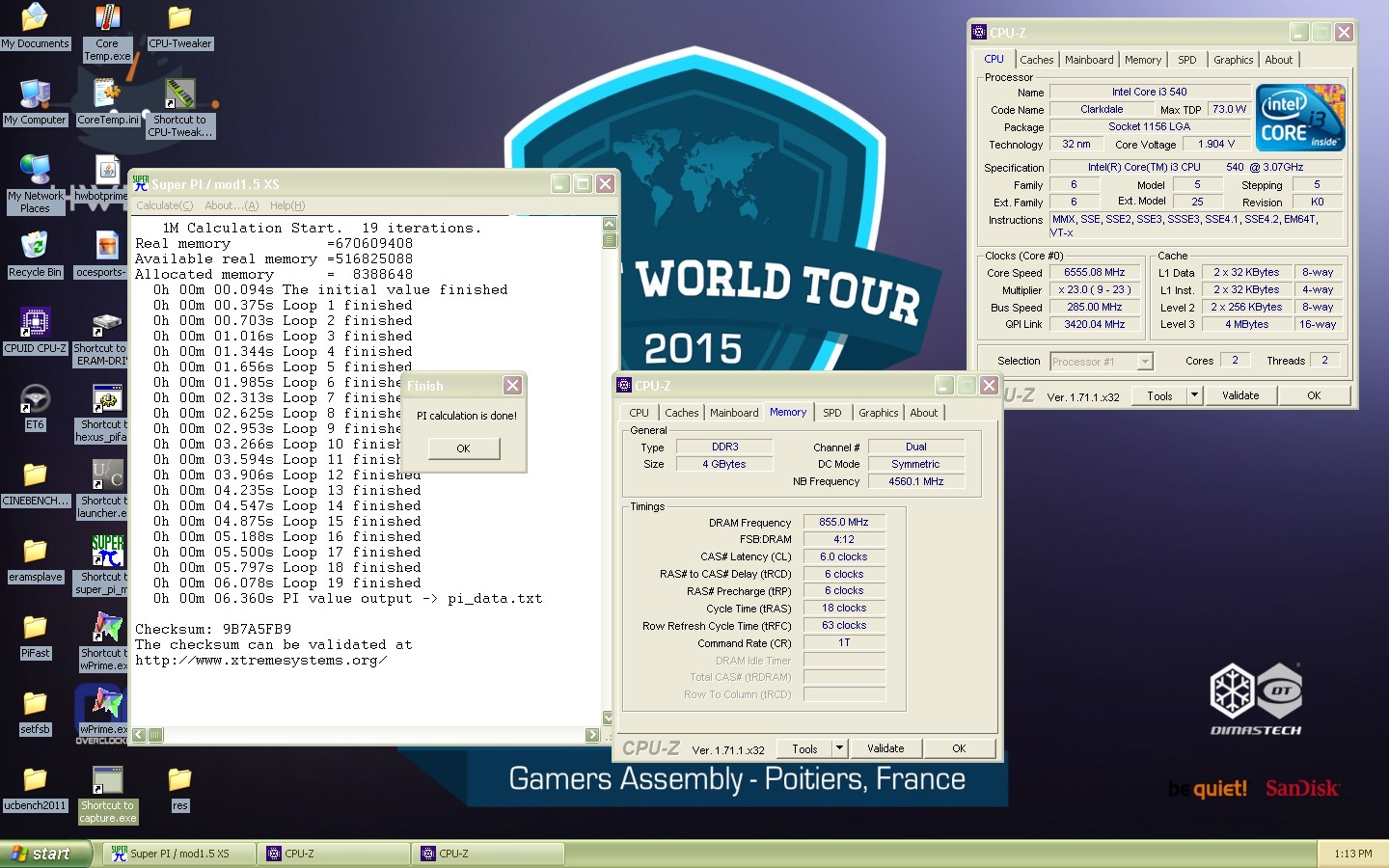Open the CINEBENCH folder icon
This screenshot has width=1389, height=868.
tap(35, 483)
